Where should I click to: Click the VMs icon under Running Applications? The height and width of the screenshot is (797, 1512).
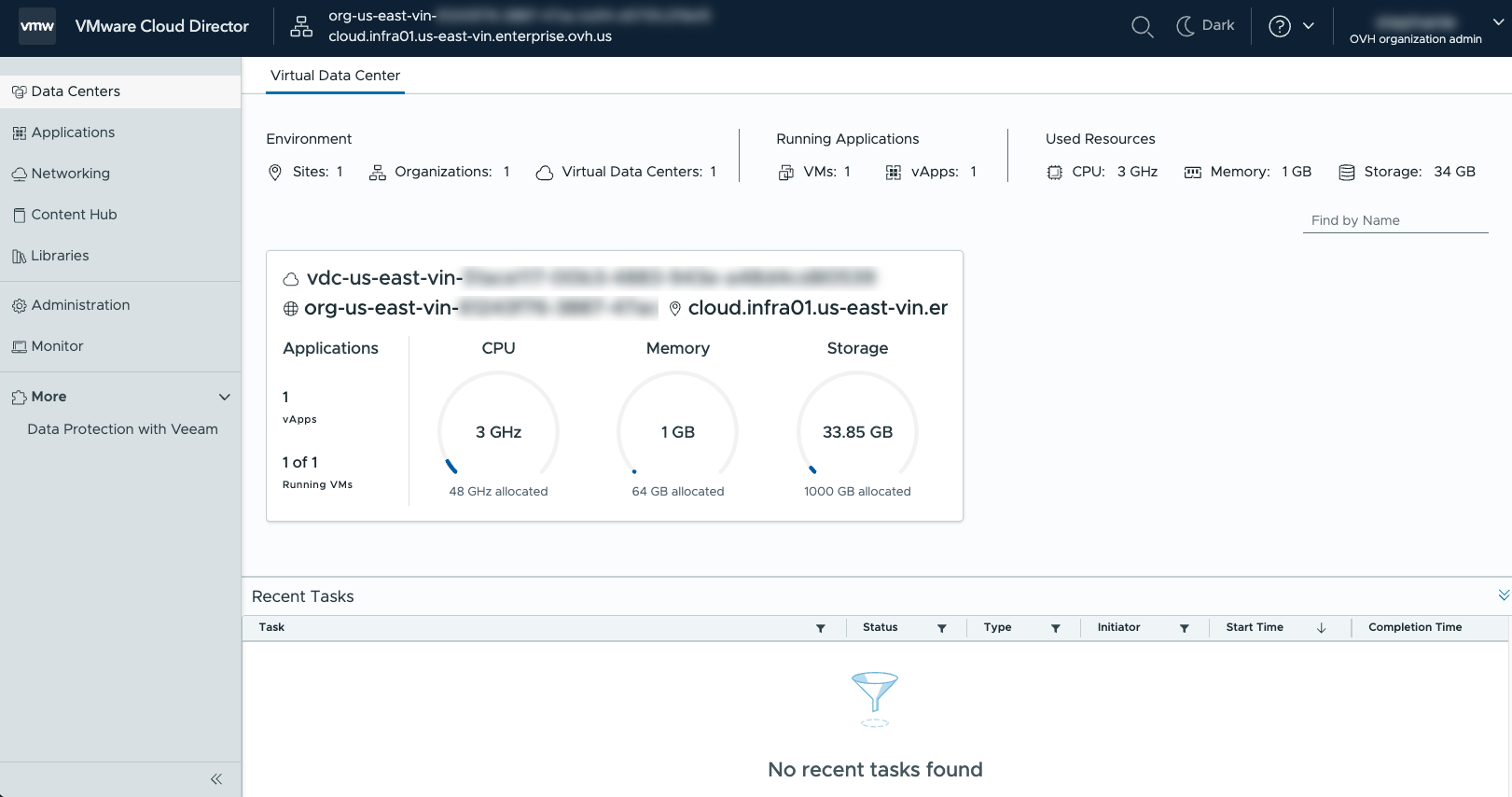tap(786, 173)
